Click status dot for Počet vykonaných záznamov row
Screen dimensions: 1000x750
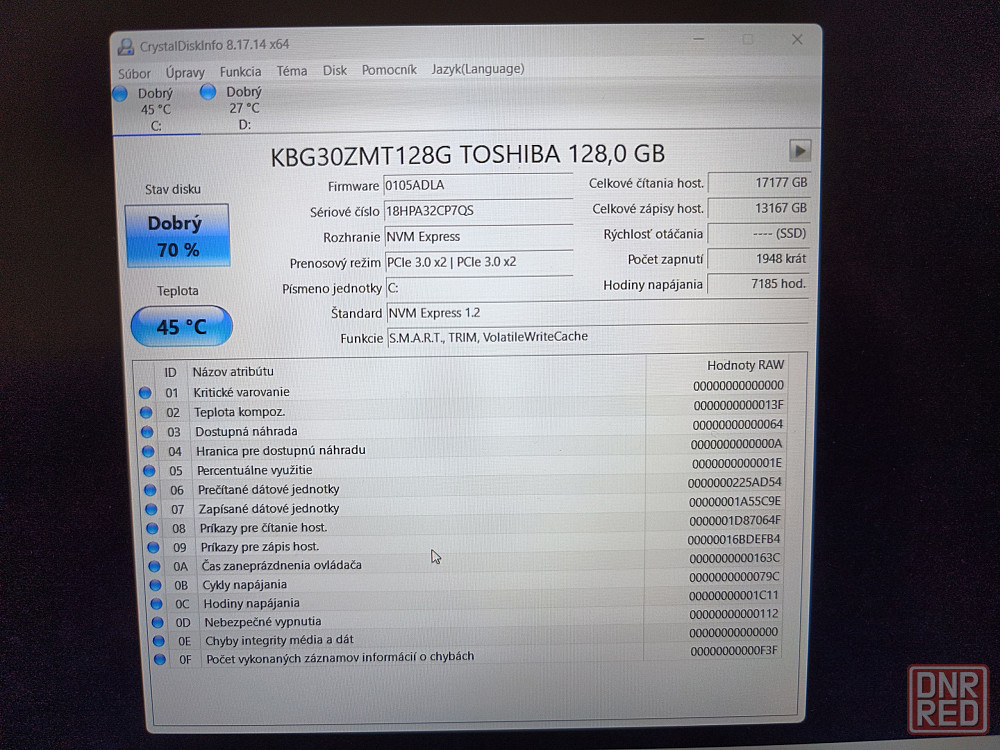(159, 659)
